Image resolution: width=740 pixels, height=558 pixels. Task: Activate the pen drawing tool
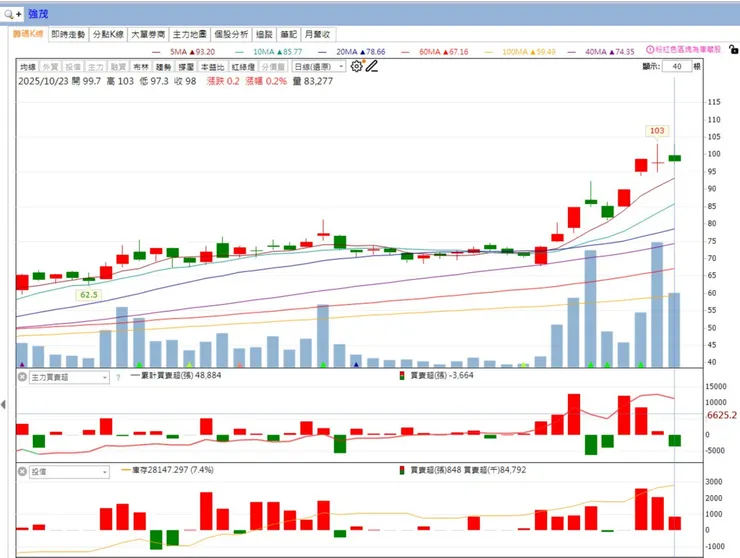point(372,67)
